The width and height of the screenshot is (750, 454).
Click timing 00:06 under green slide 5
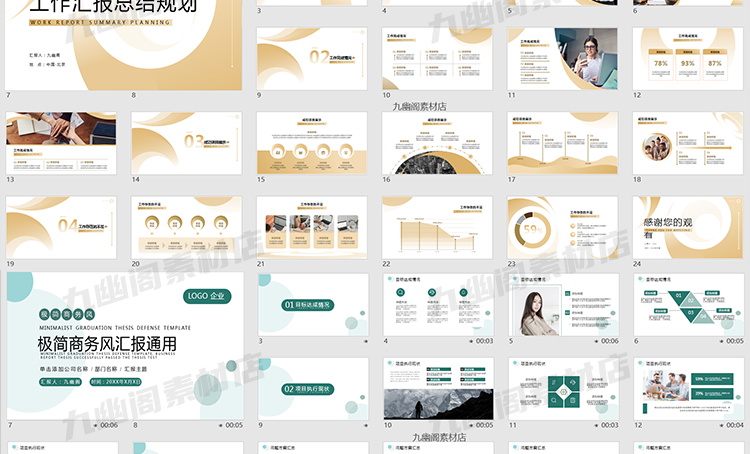click(x=609, y=341)
